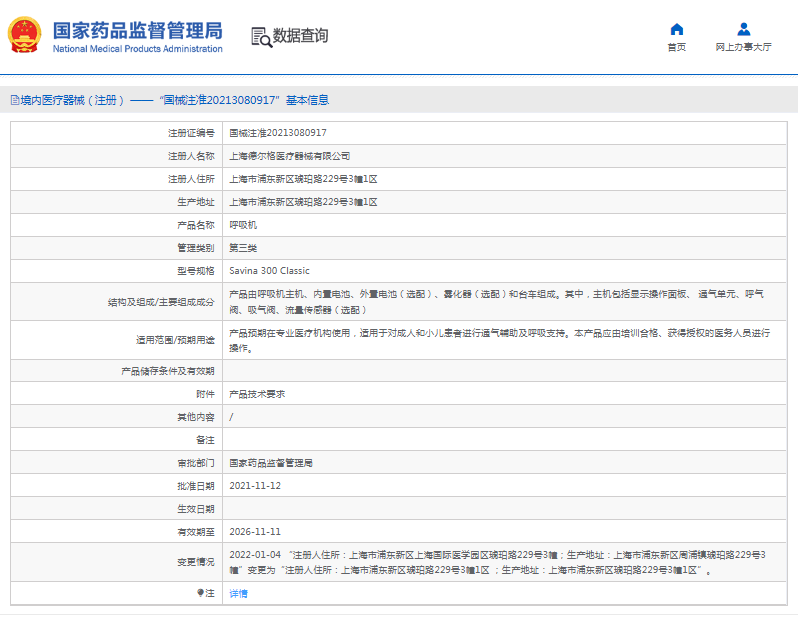Click the 生效日期 field label

click(196, 509)
